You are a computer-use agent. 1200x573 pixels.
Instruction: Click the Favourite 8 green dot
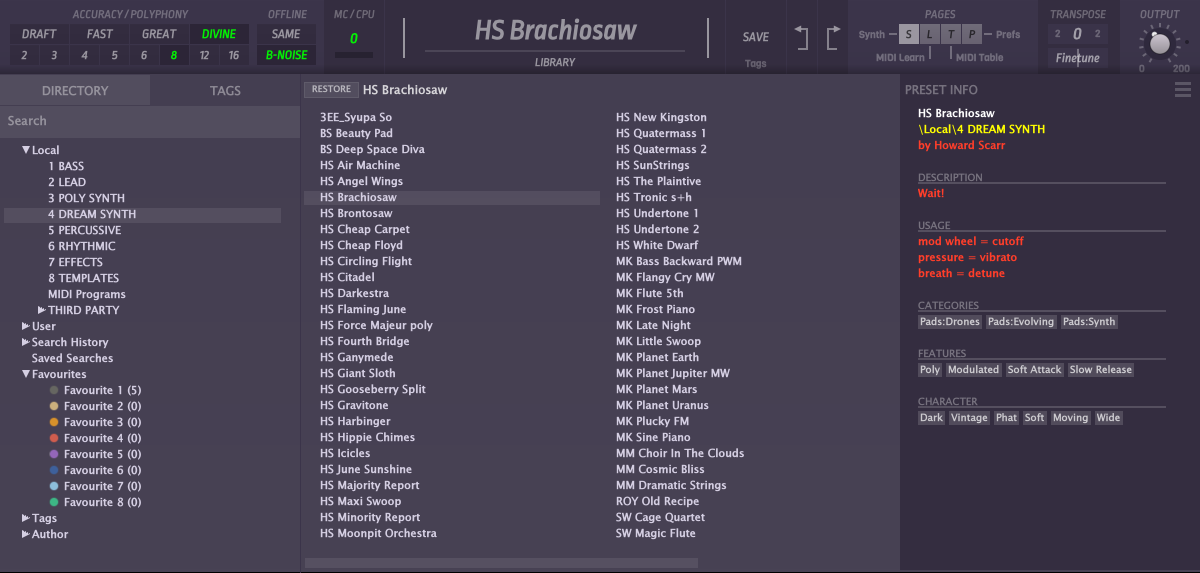[54, 502]
